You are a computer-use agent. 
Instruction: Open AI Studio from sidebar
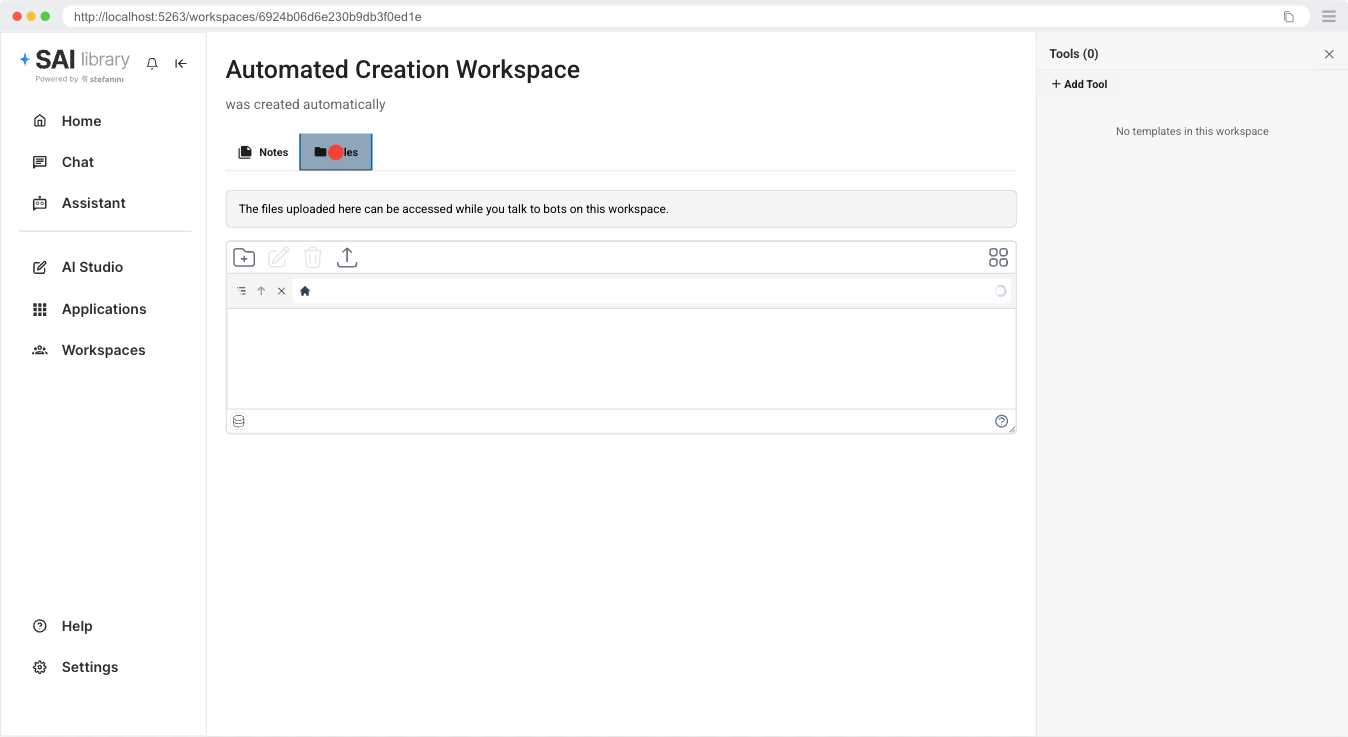[x=92, y=267]
